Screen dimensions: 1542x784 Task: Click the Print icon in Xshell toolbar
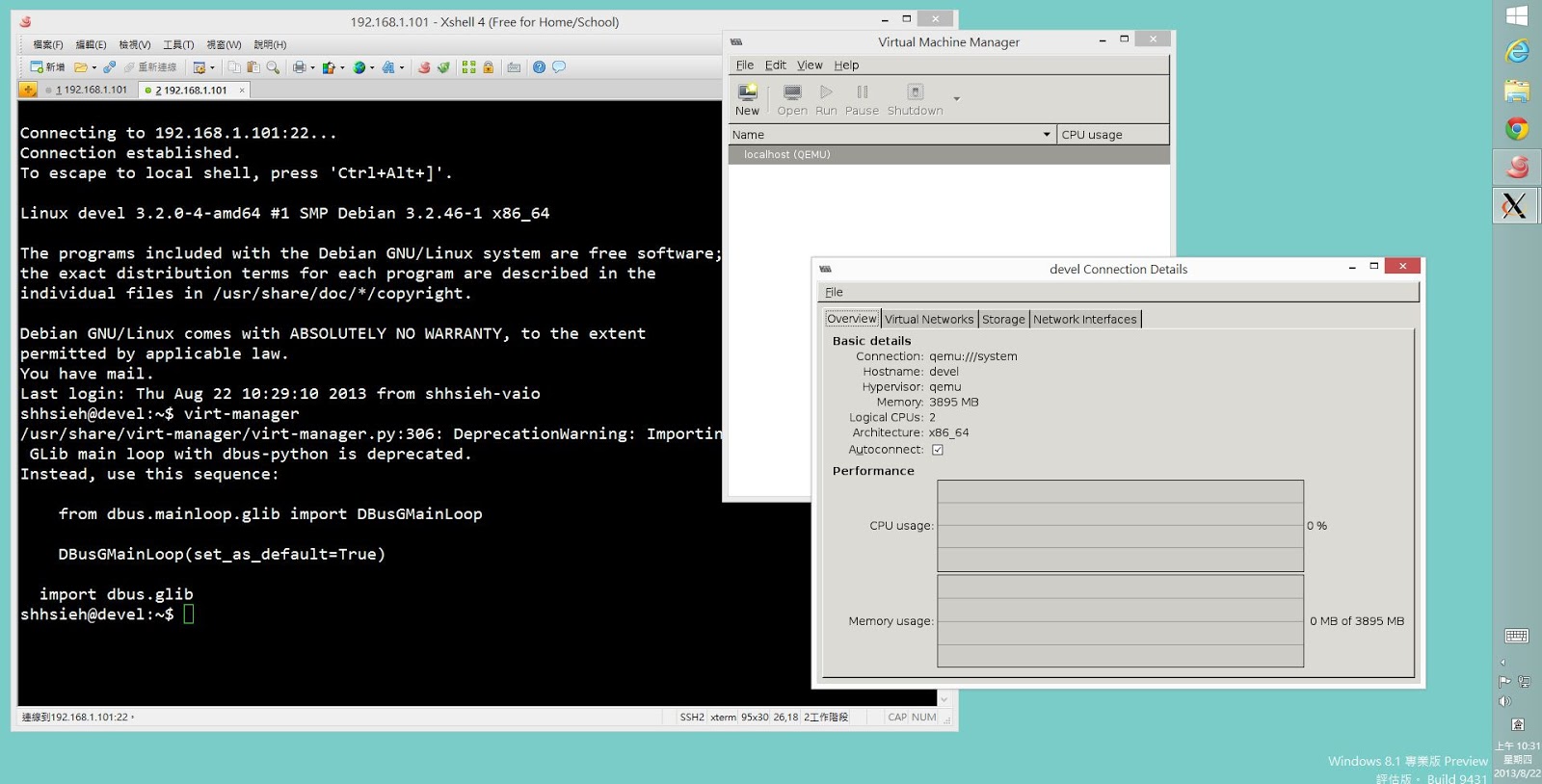300,67
